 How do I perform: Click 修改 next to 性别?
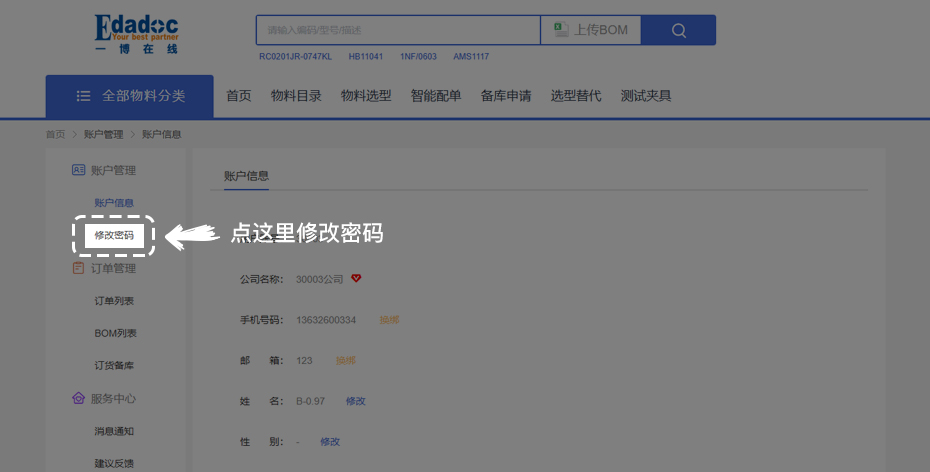tap(330, 442)
